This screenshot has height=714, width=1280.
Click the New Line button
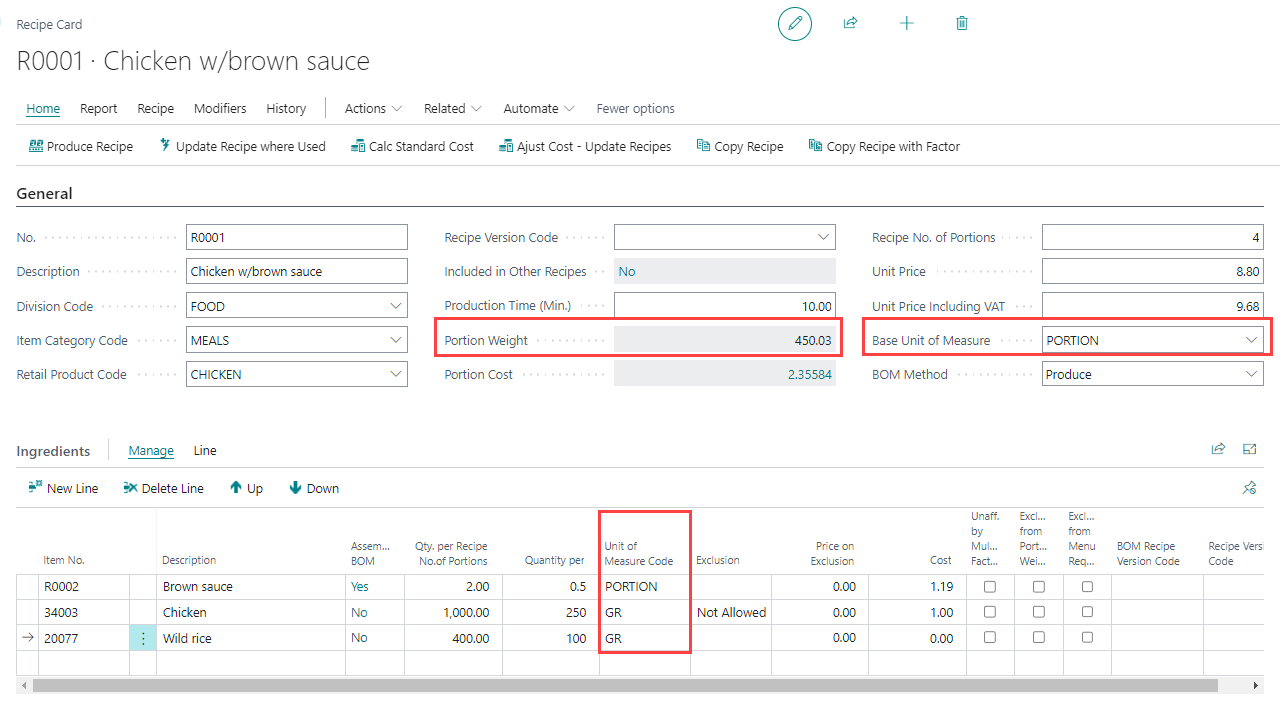point(63,488)
